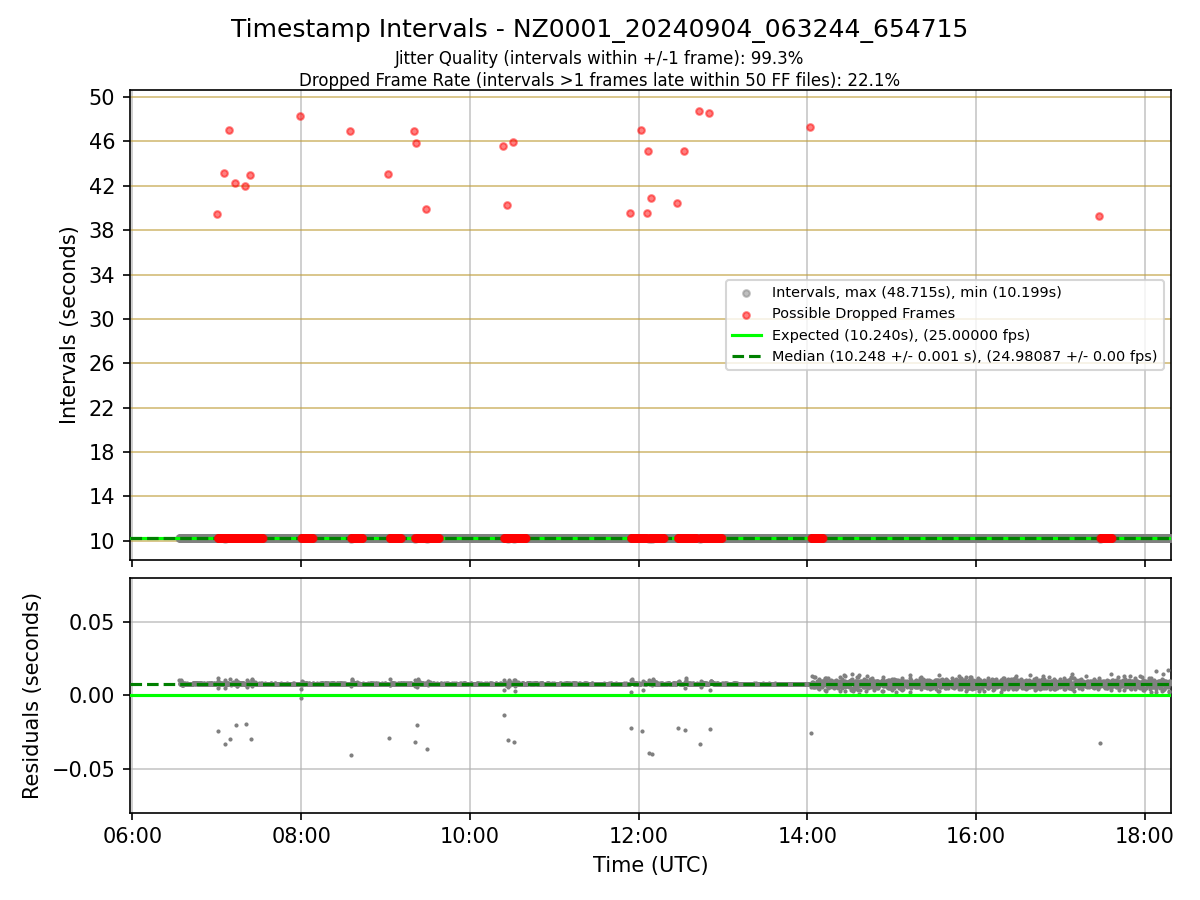Viewport: 1200px width, 900px height.
Task: Click the '10:00' time axis tick label
Action: click(470, 834)
